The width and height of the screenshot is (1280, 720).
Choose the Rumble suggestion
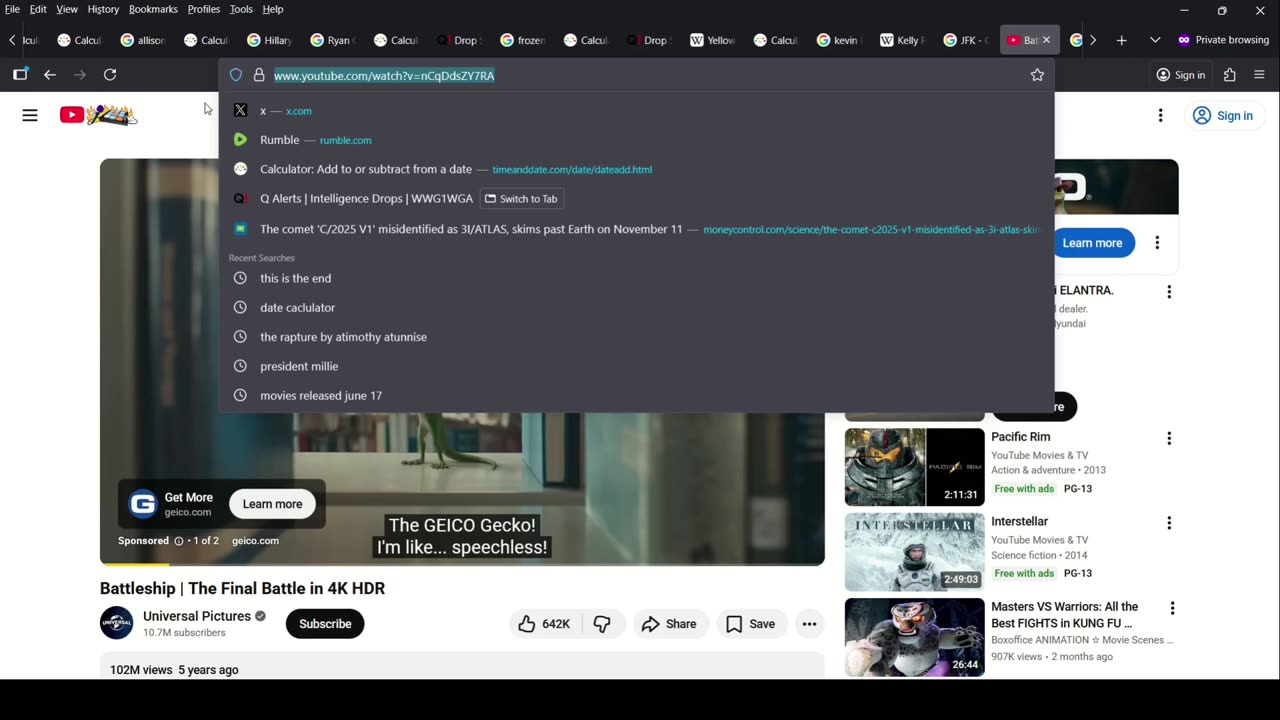[x=636, y=140]
